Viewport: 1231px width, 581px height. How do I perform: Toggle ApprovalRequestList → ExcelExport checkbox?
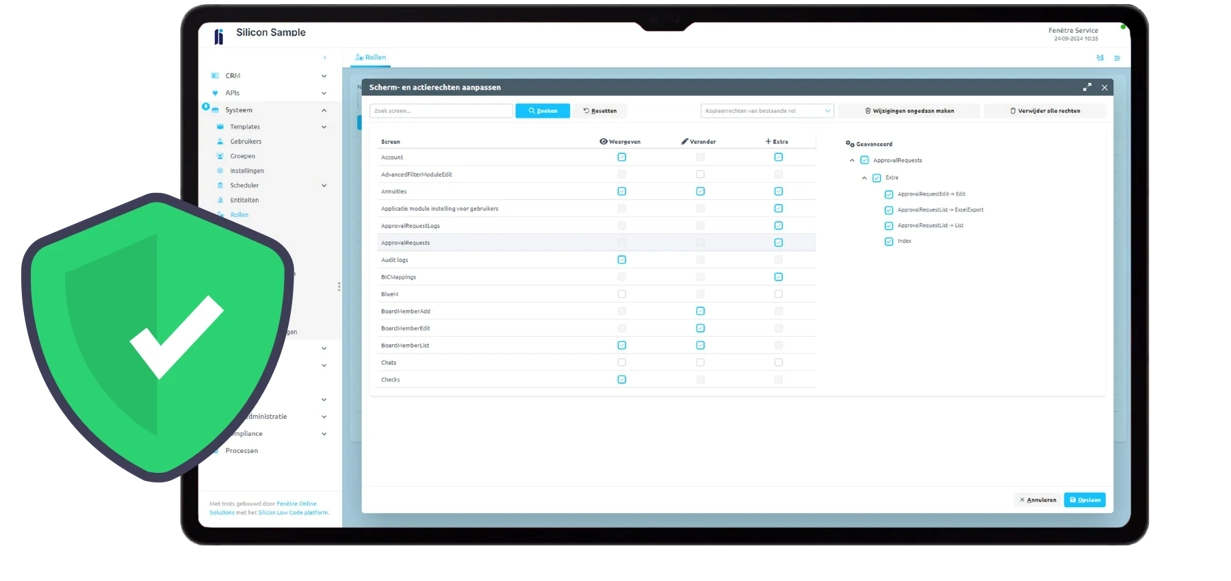click(889, 210)
